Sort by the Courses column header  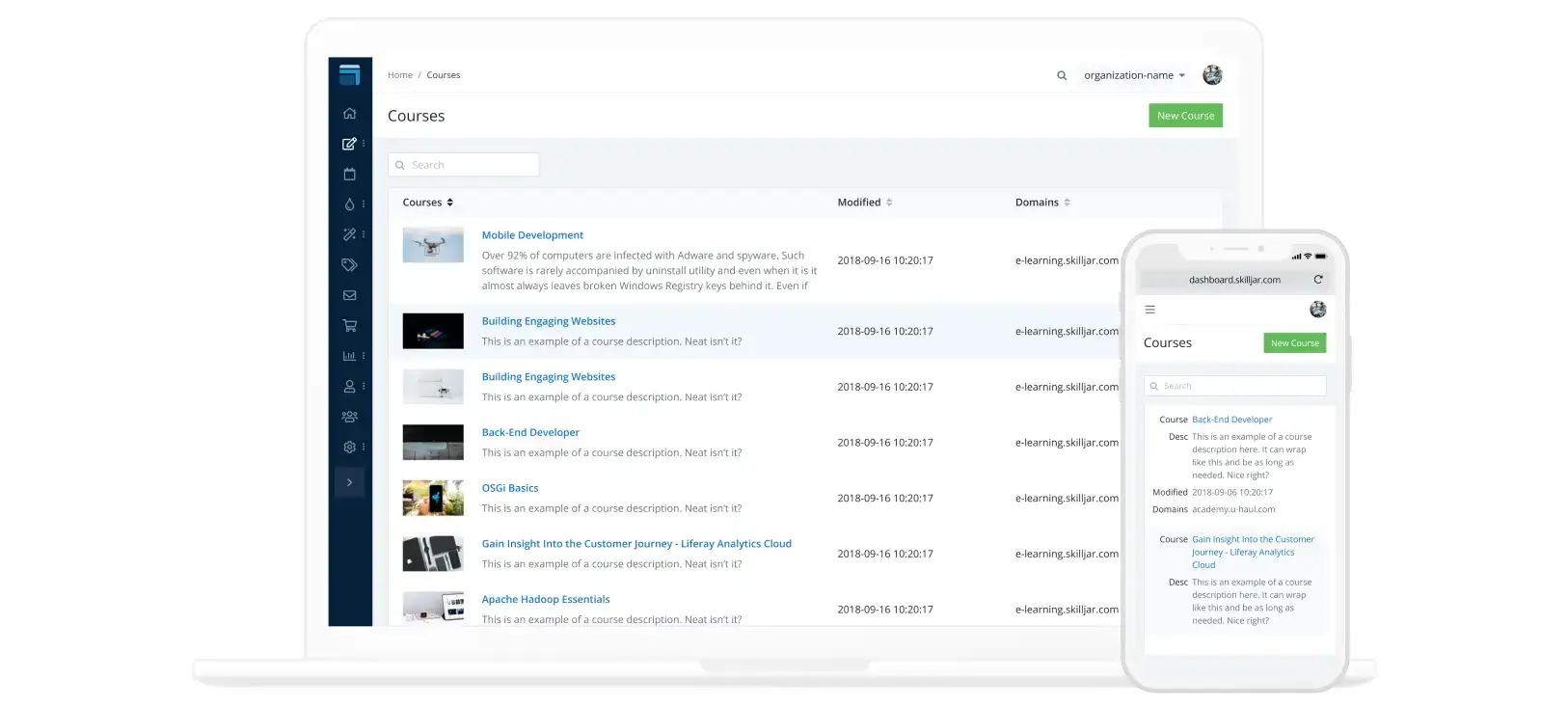click(x=427, y=203)
